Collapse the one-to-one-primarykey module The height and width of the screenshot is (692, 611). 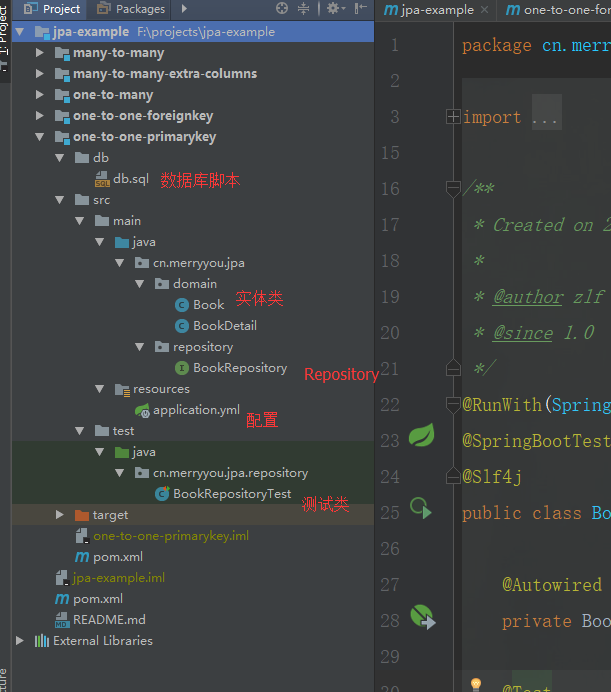[40, 137]
